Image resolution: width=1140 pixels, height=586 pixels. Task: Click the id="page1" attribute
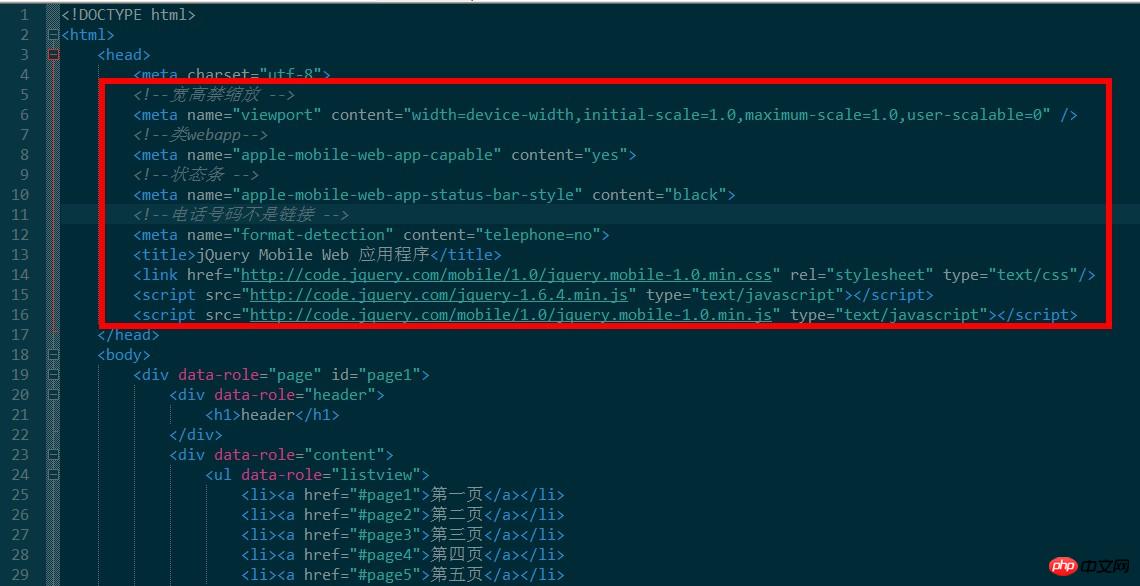[376, 375]
